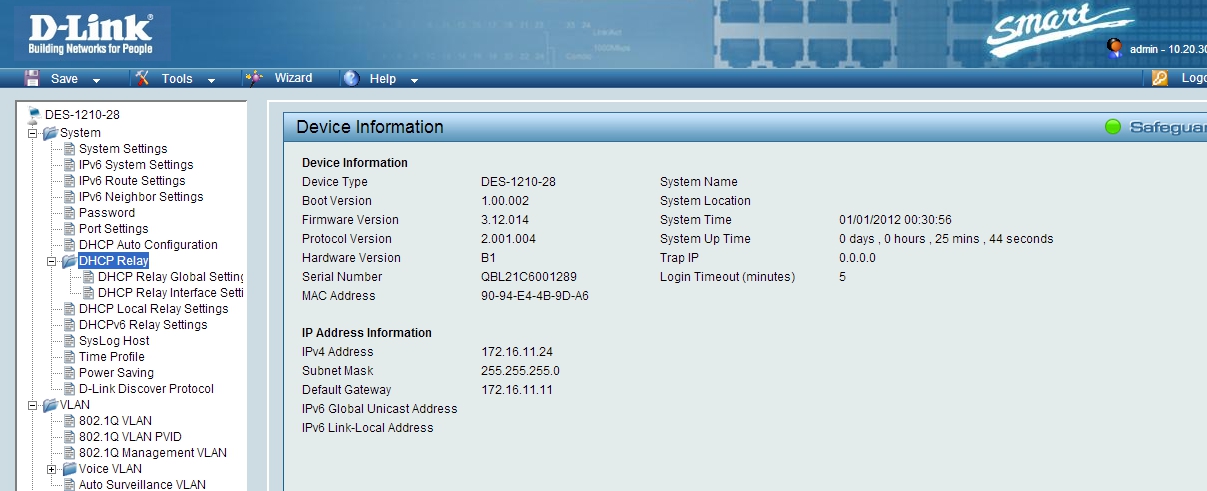Open DHCP Relay Global Settings

click(x=171, y=276)
